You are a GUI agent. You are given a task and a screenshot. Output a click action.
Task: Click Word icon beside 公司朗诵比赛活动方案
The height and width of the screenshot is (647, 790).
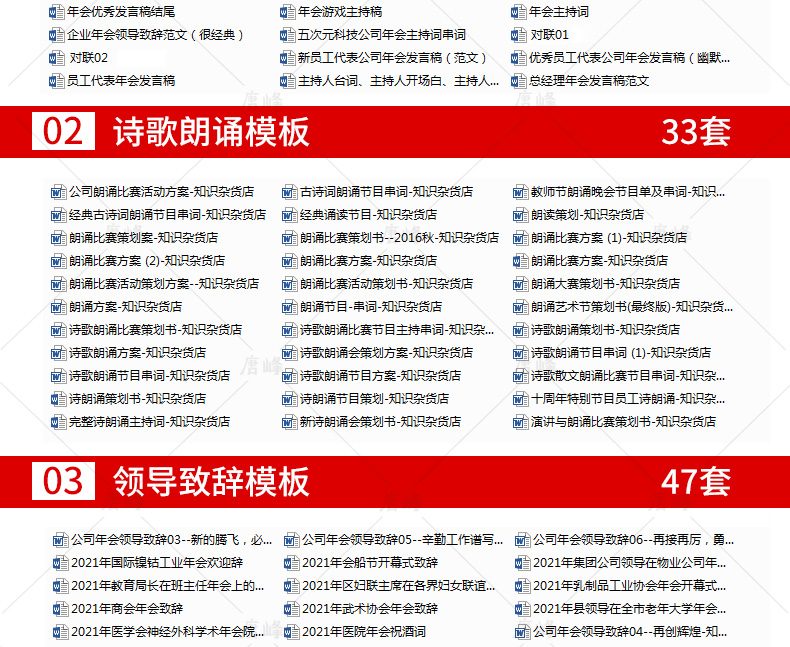pos(59,192)
